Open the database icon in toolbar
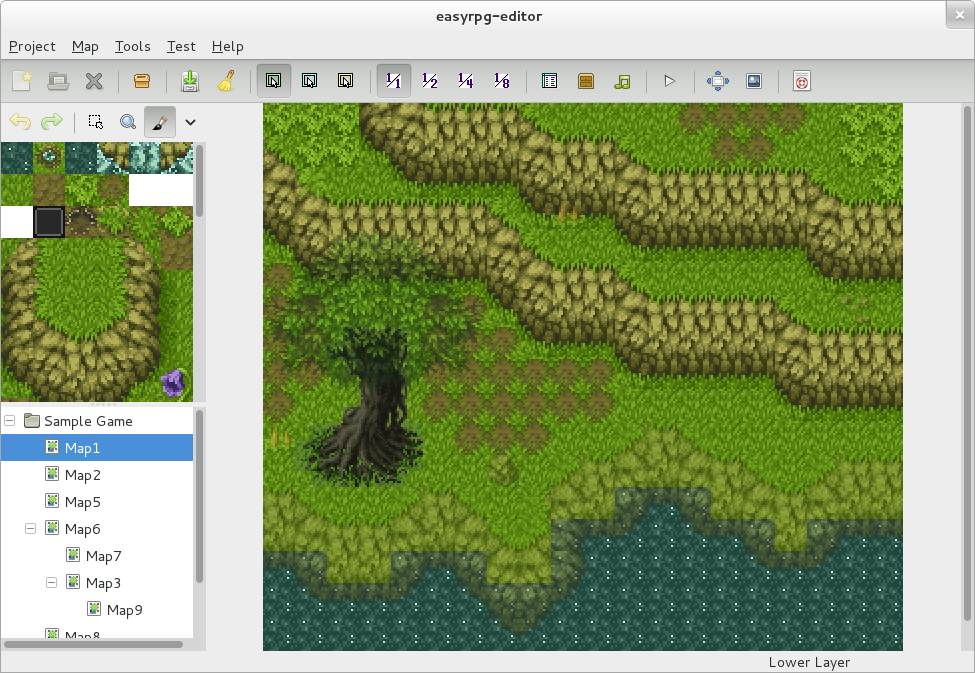Viewport: 975px width, 673px height. pyautogui.click(x=549, y=81)
